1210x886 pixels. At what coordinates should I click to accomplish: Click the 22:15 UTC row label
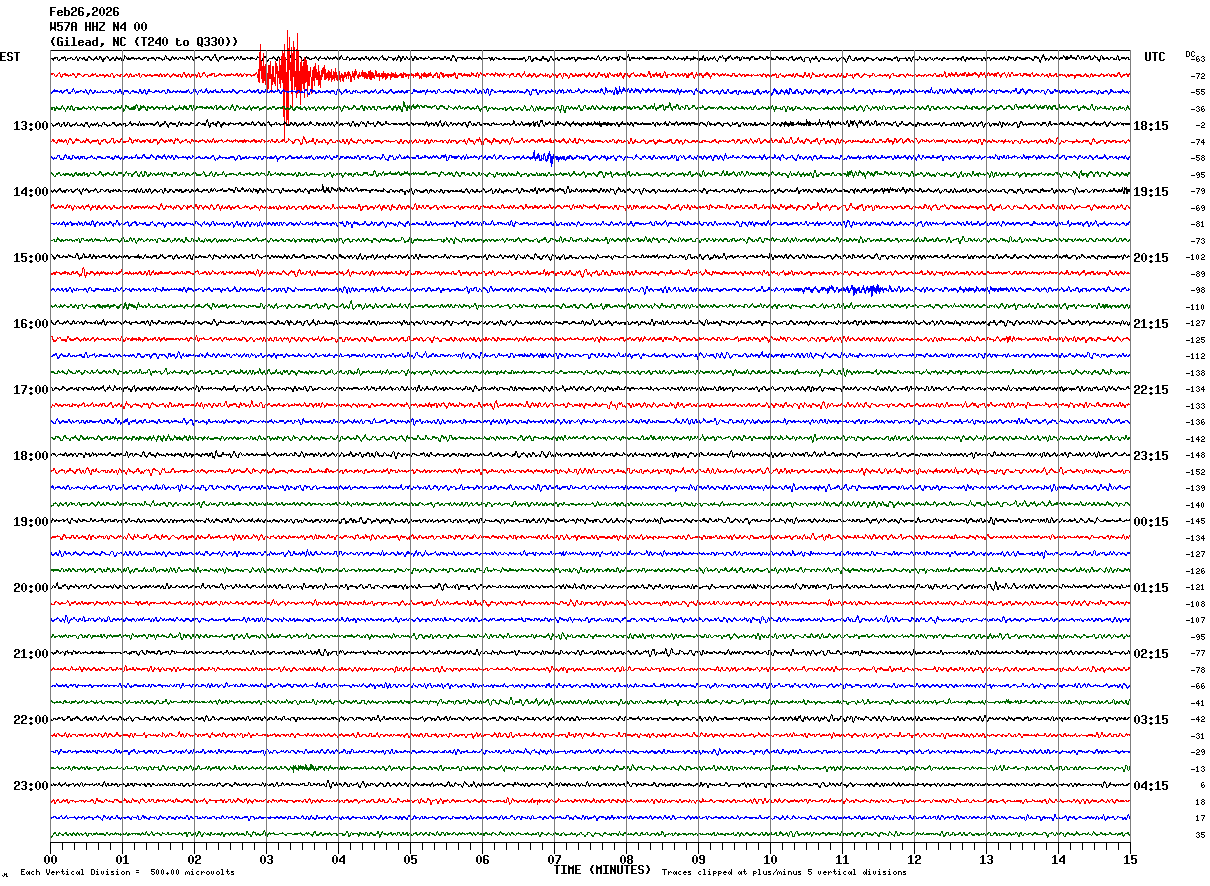click(1151, 390)
